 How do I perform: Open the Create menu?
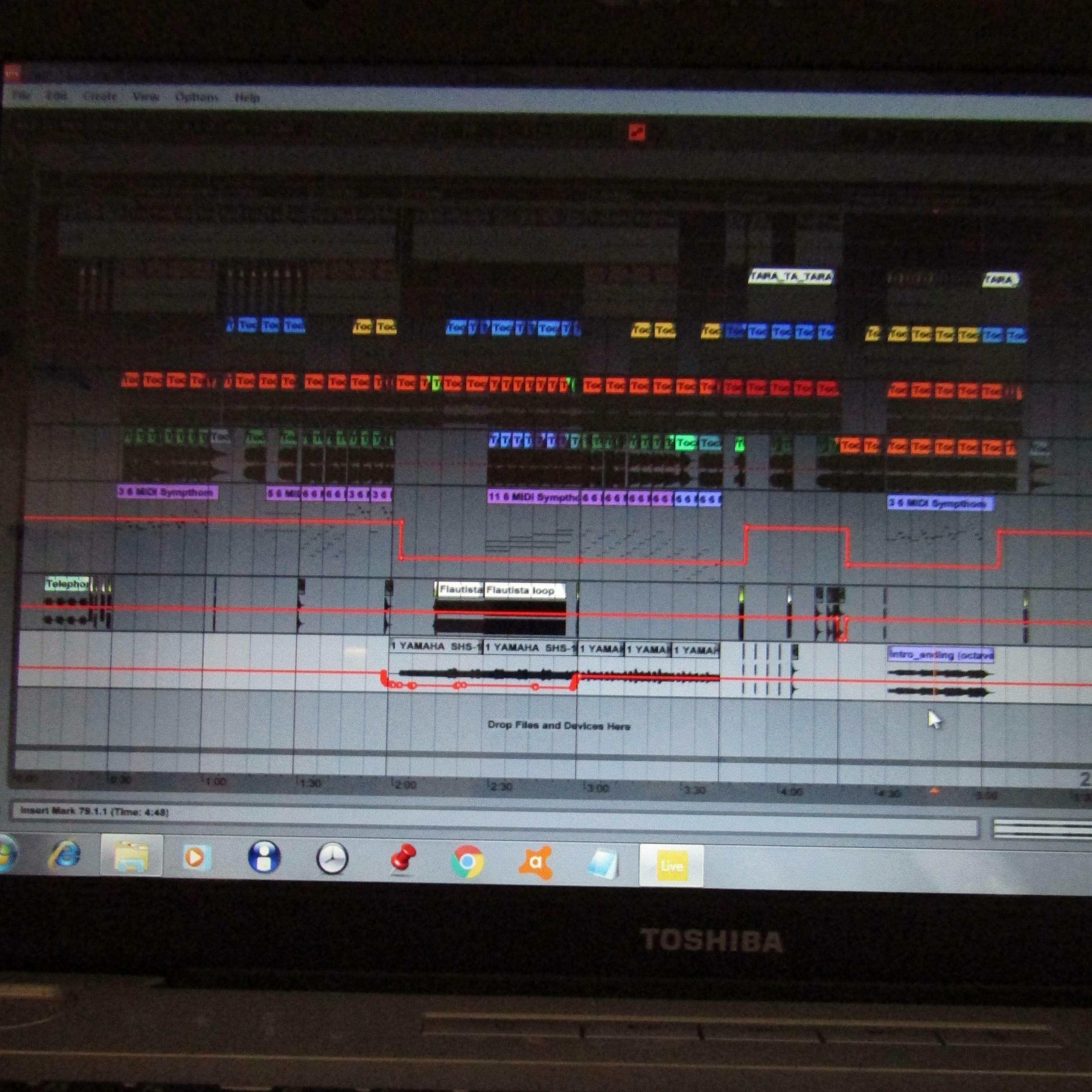tap(99, 96)
